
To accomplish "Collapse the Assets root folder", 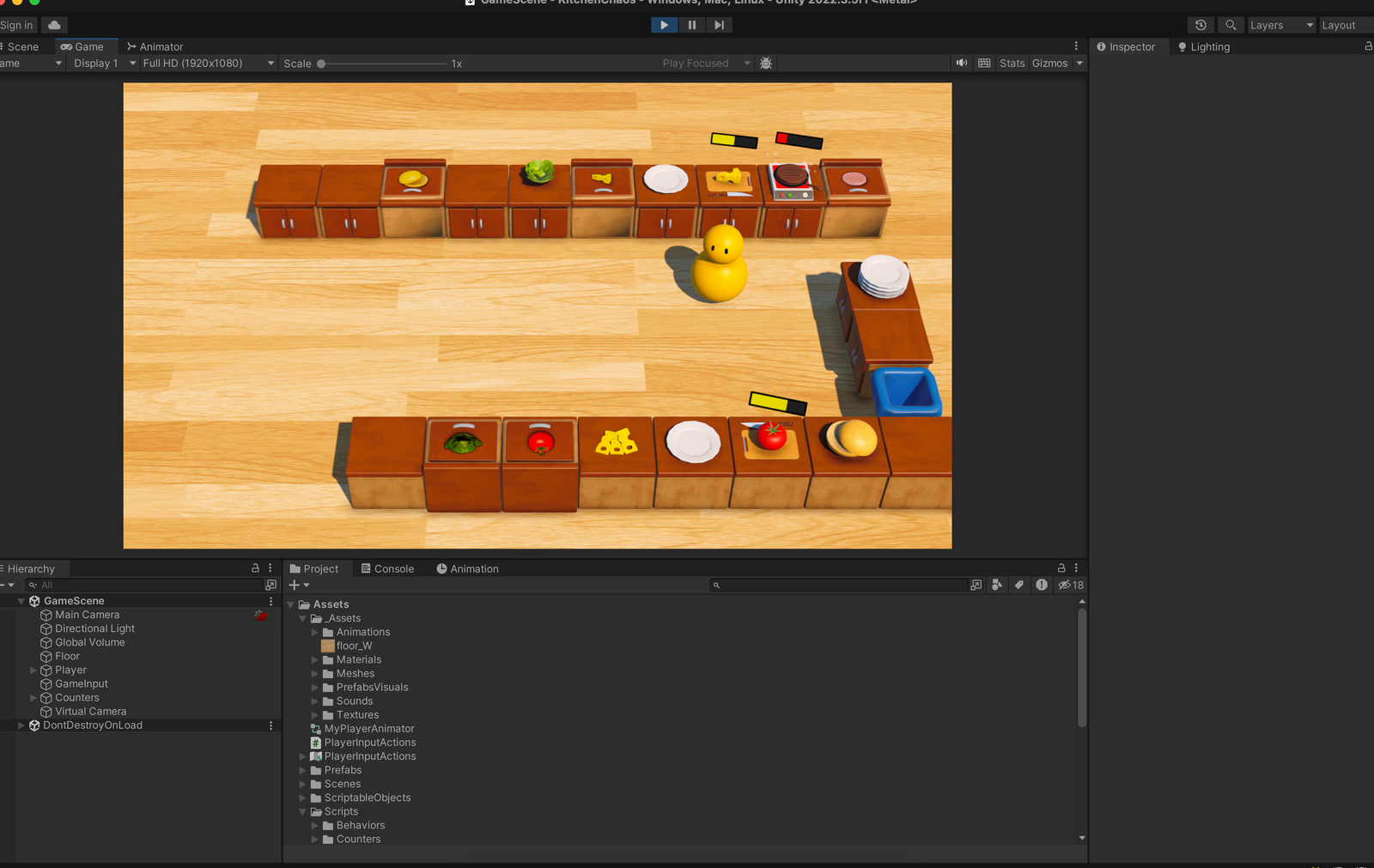I will click(290, 604).
